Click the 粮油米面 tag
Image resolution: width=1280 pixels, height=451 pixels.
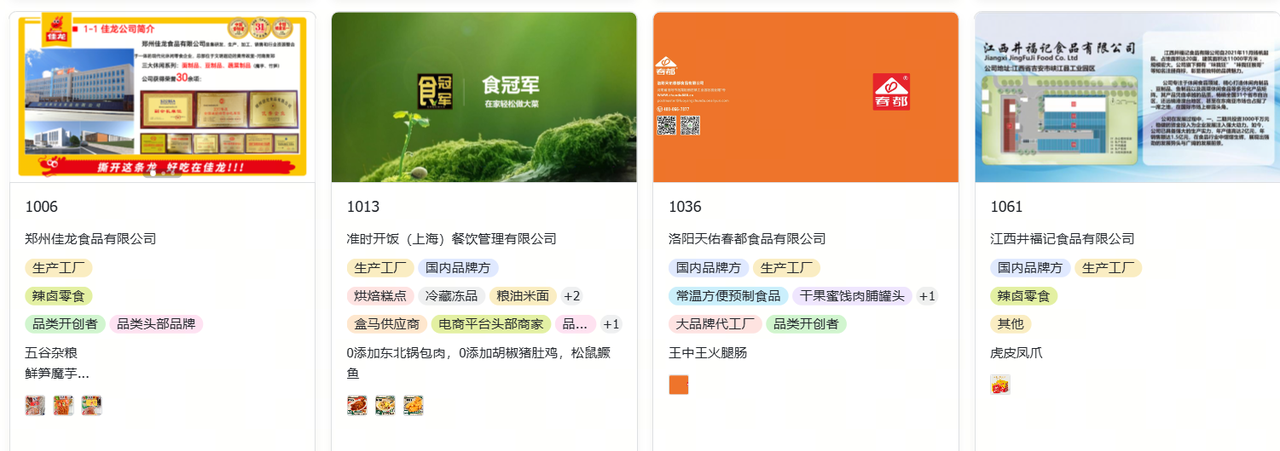pyautogui.click(x=523, y=296)
